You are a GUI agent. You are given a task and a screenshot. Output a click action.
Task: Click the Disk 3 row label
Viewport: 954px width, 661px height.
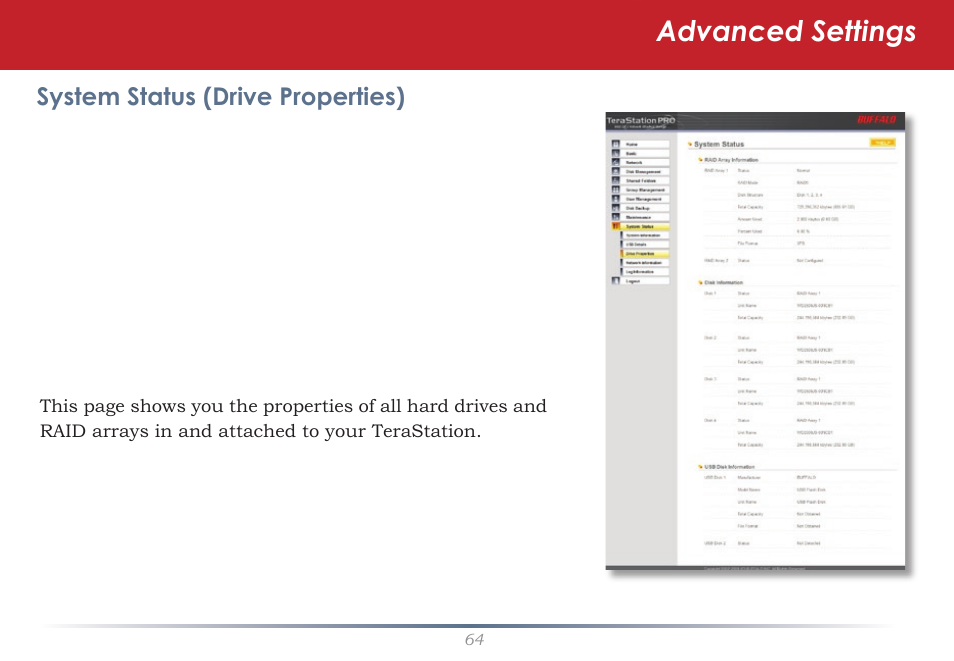pos(710,379)
